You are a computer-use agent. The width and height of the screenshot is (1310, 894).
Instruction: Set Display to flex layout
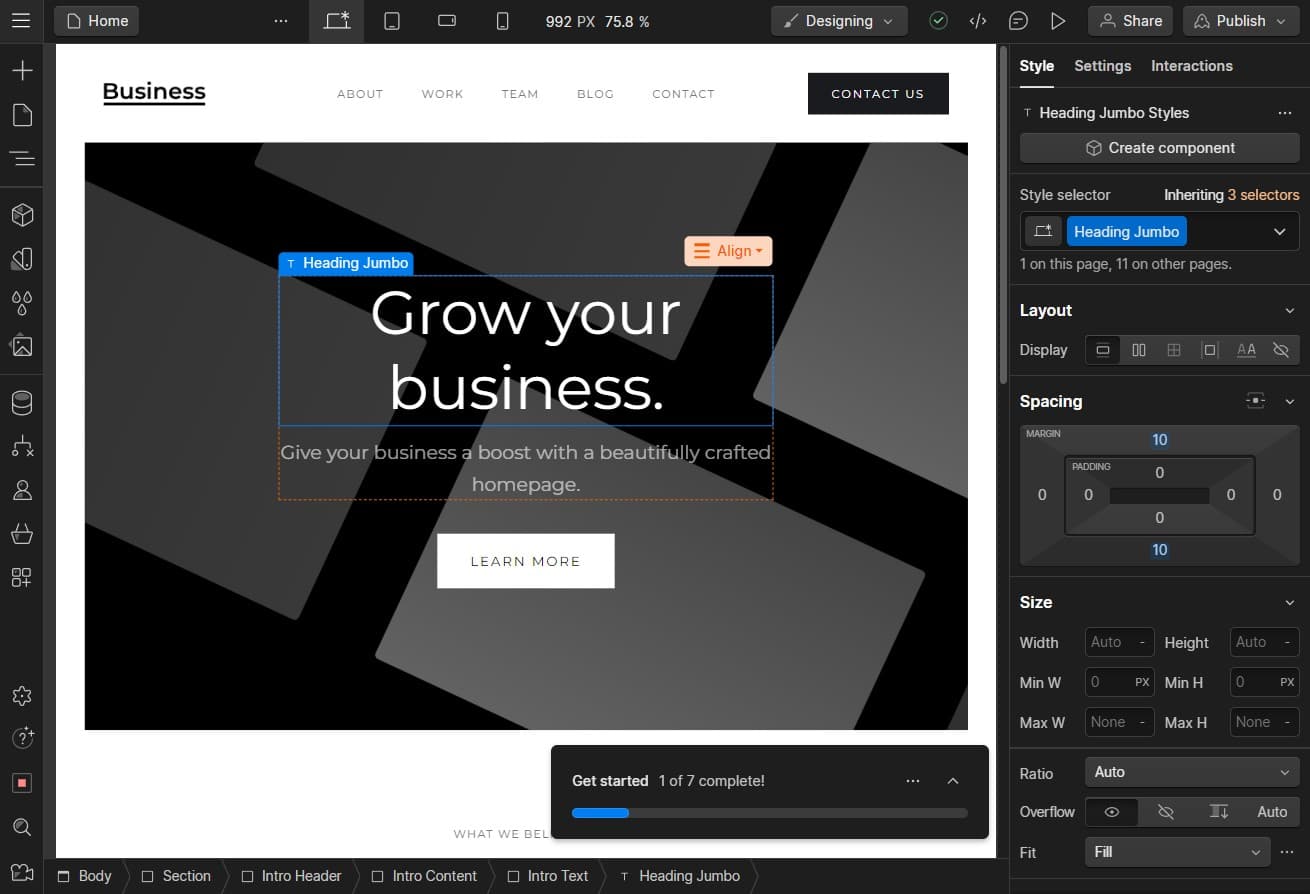coord(1139,350)
